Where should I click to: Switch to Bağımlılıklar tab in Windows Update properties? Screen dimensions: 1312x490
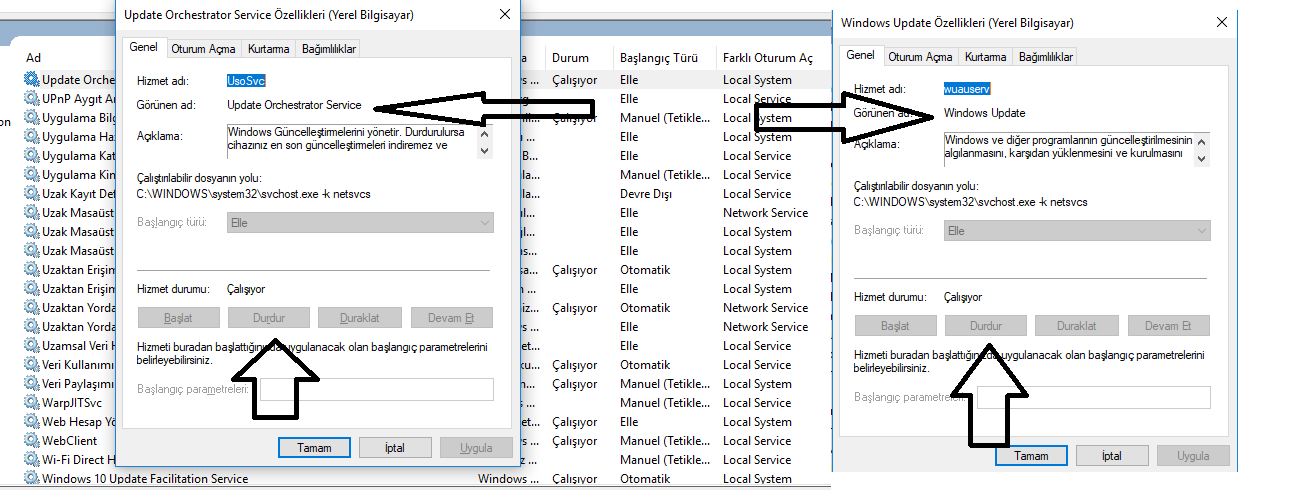(x=1045, y=57)
